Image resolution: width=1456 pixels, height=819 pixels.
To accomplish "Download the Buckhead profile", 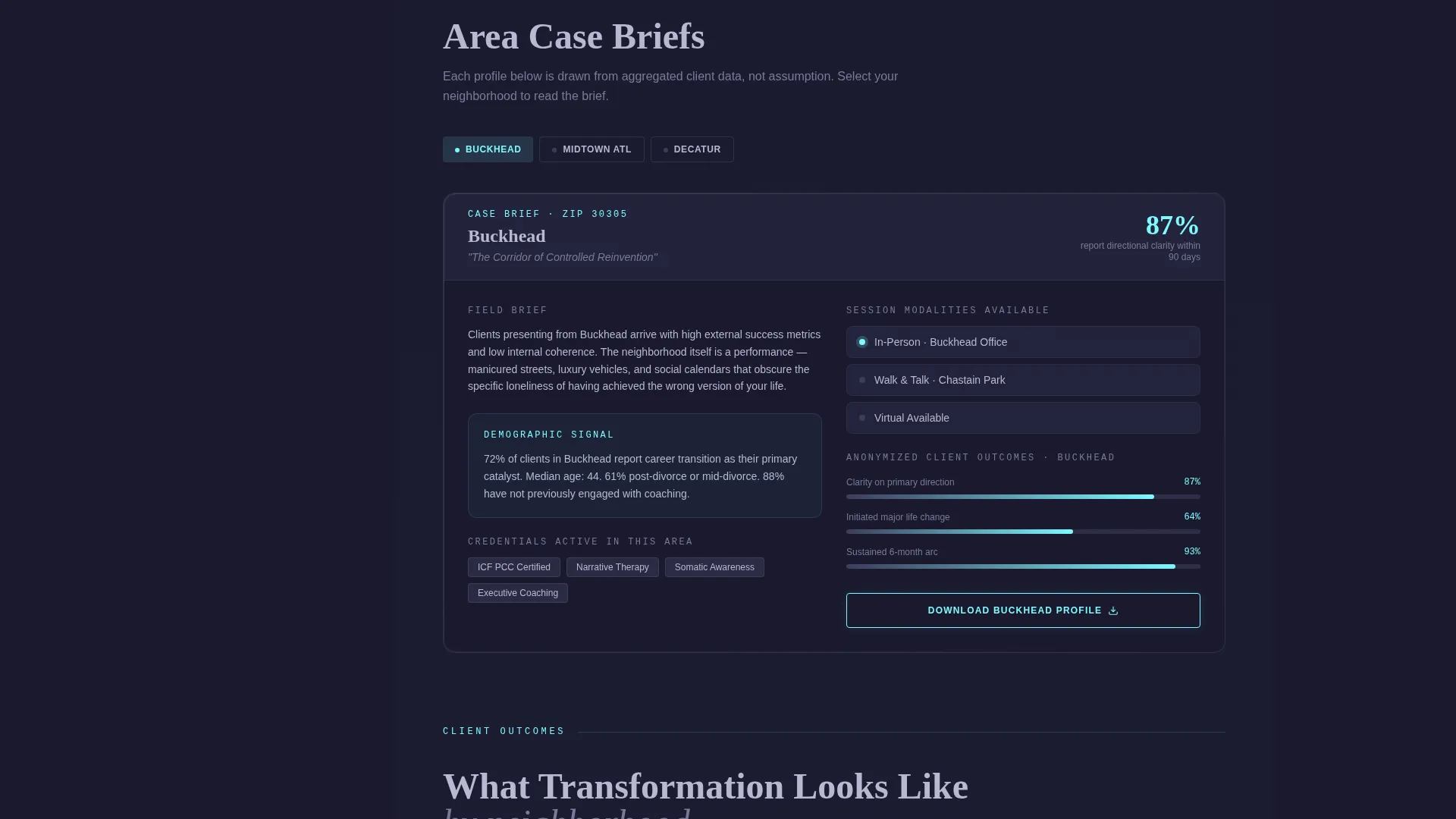I will pos(1023,610).
